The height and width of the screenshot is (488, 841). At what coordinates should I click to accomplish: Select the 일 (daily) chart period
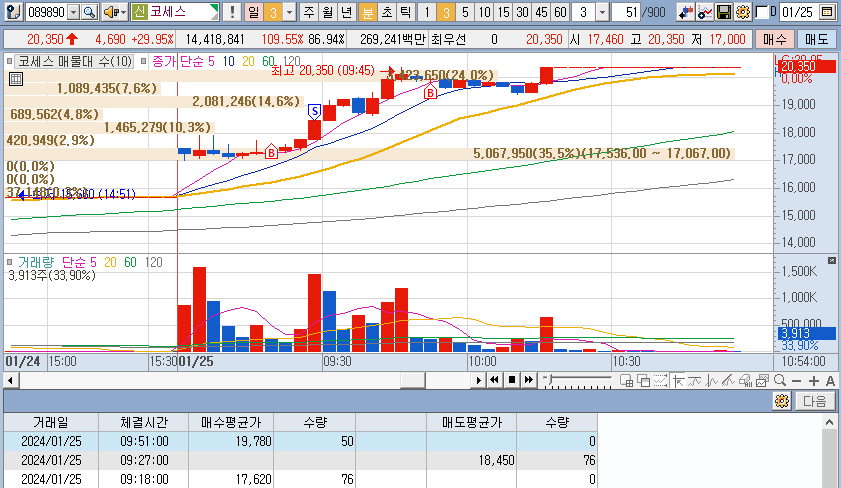pyautogui.click(x=253, y=12)
